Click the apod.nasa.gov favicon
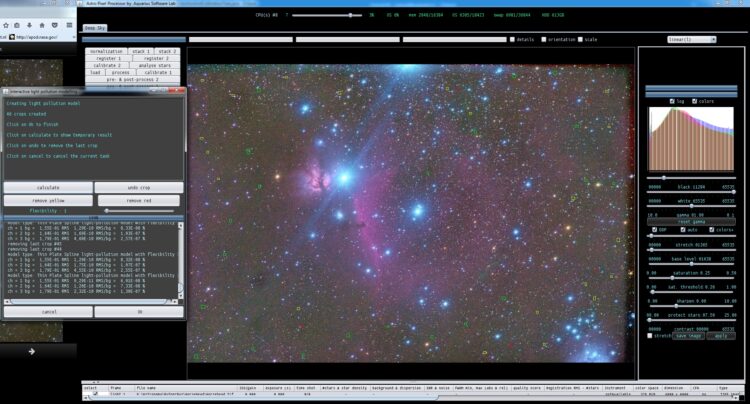Screen dimensions: 750x404 click(12, 37)
